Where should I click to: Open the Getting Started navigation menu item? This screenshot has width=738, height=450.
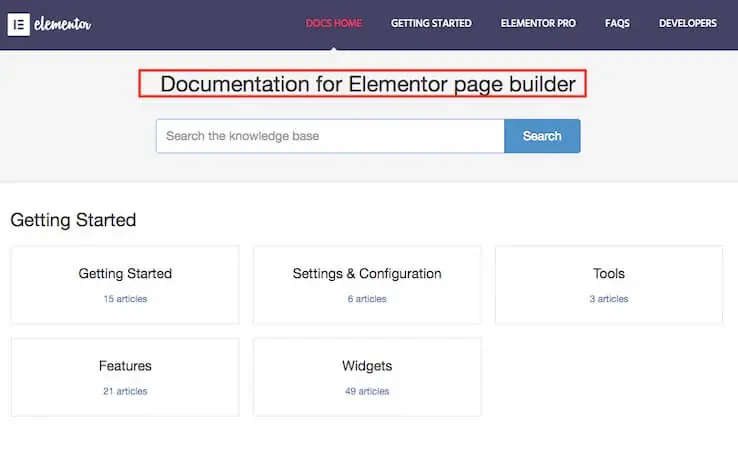pyautogui.click(x=431, y=23)
